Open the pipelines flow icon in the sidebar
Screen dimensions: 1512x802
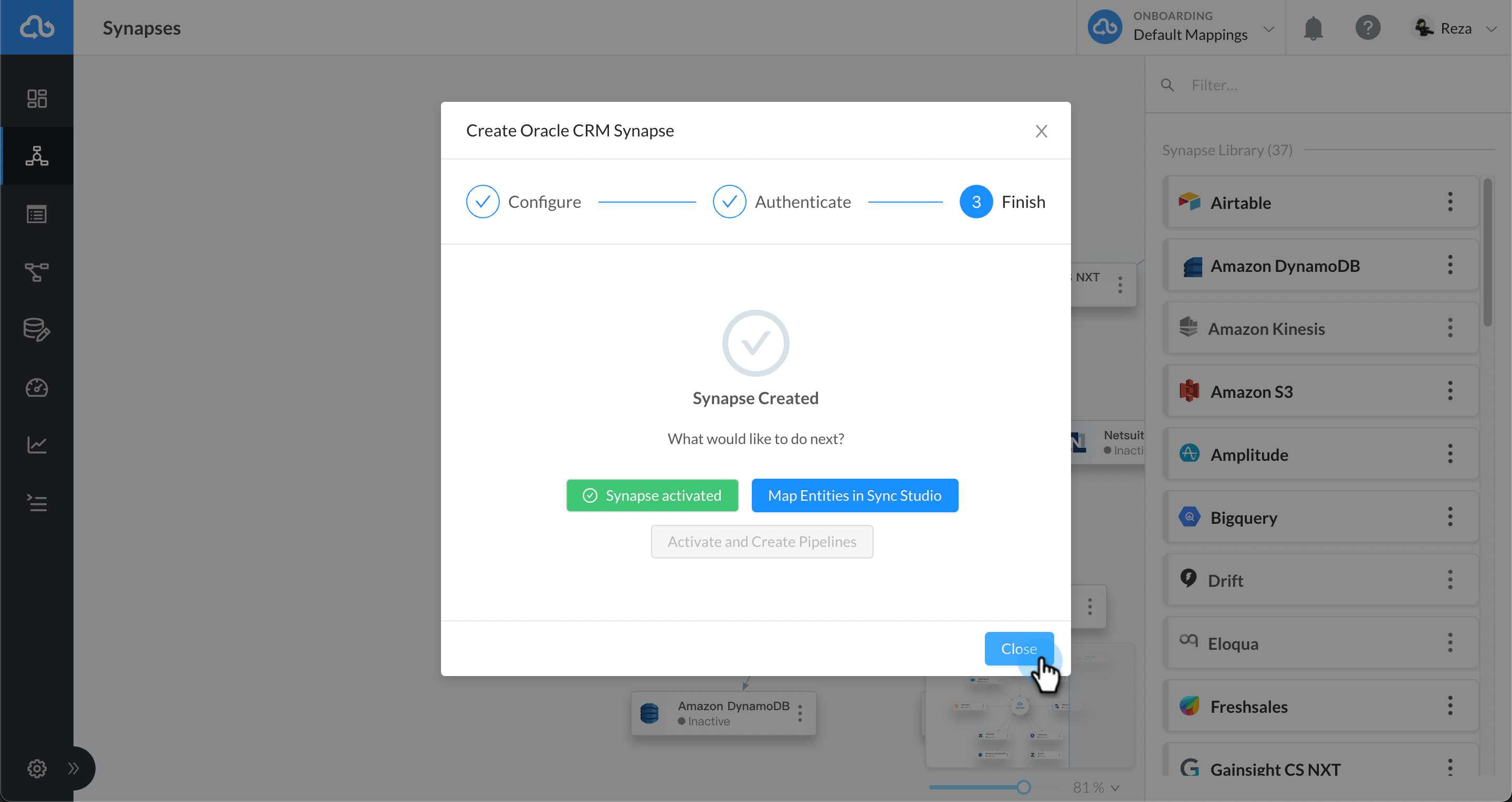(x=37, y=272)
